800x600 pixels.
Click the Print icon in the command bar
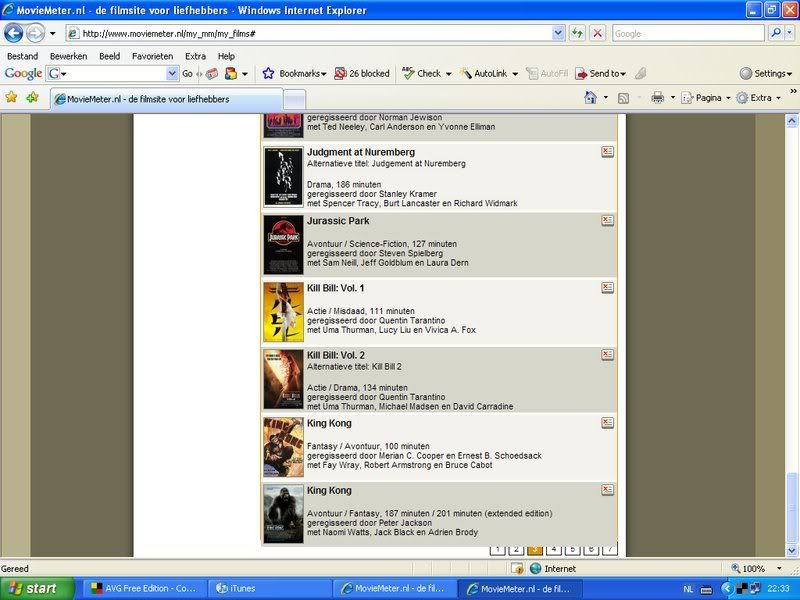[657, 98]
